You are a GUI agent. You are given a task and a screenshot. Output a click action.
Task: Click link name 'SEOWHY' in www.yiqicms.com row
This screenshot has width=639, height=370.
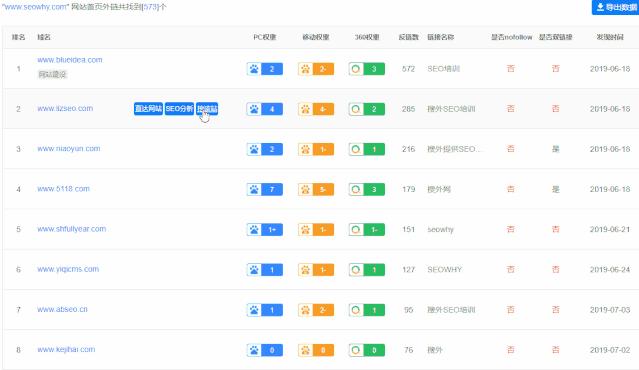point(444,270)
